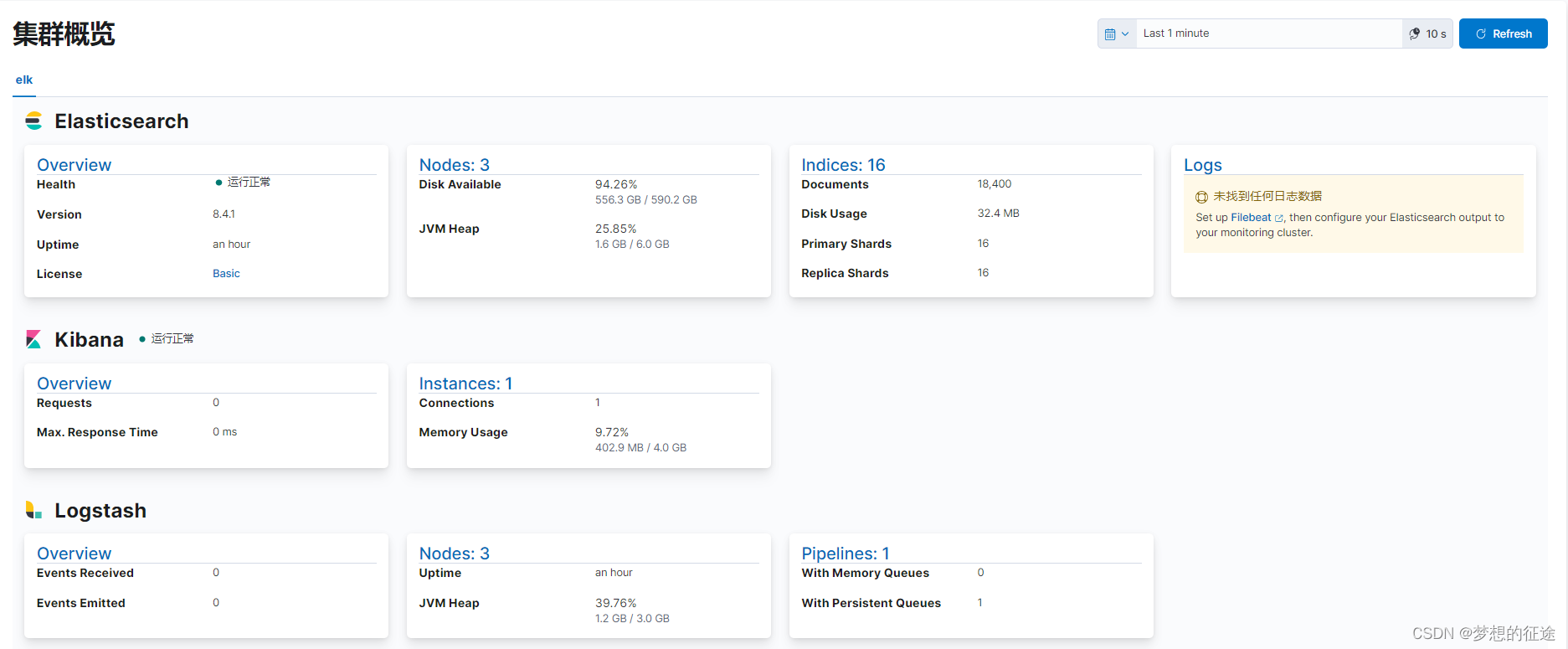Click the Logstash section heading
Viewport: 1568px width, 649px height.
(x=100, y=511)
